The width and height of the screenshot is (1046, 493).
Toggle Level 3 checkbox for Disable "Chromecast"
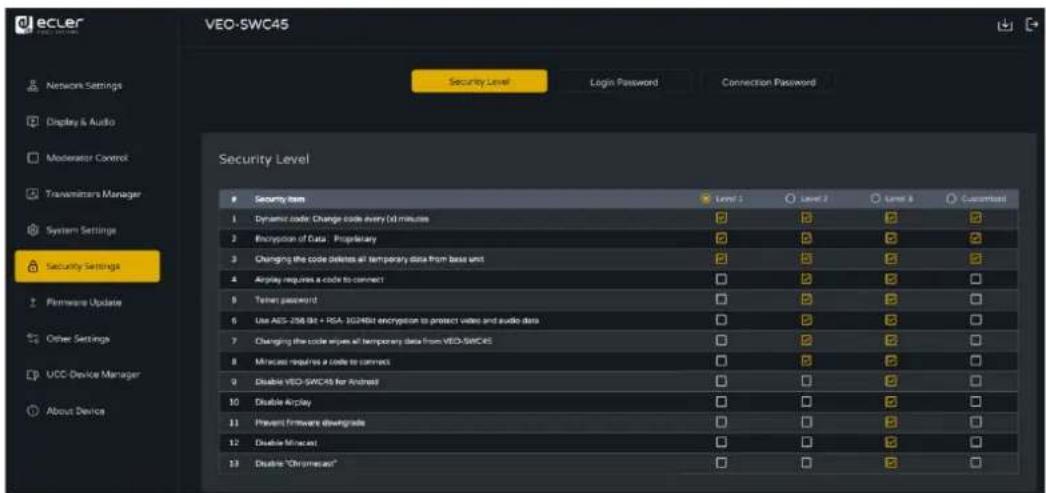click(891, 462)
